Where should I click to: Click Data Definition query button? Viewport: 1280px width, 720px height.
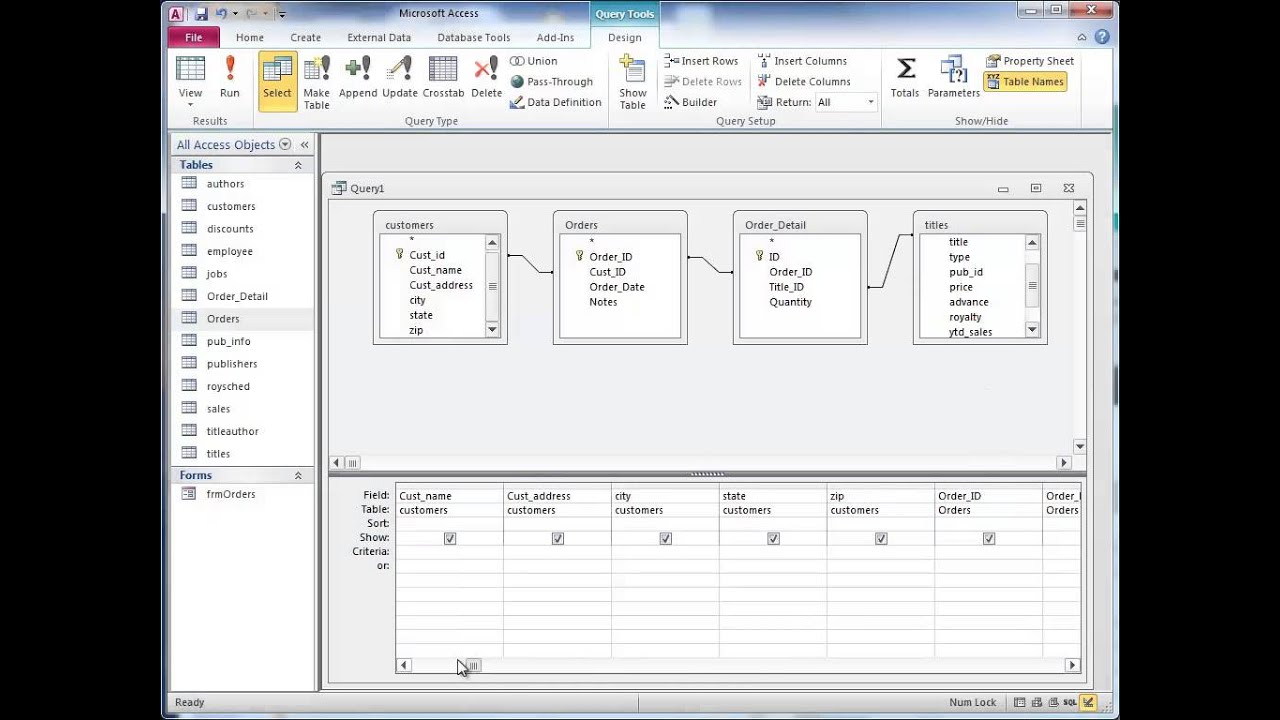point(555,102)
